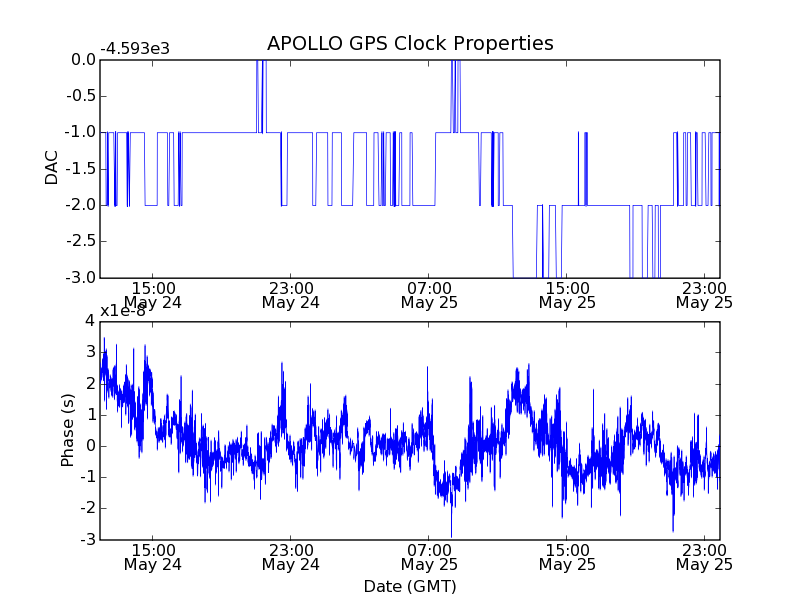The width and height of the screenshot is (800, 600).
Task: Click the 0.0 tick label on DAC axis
Action: pyautogui.click(x=83, y=60)
